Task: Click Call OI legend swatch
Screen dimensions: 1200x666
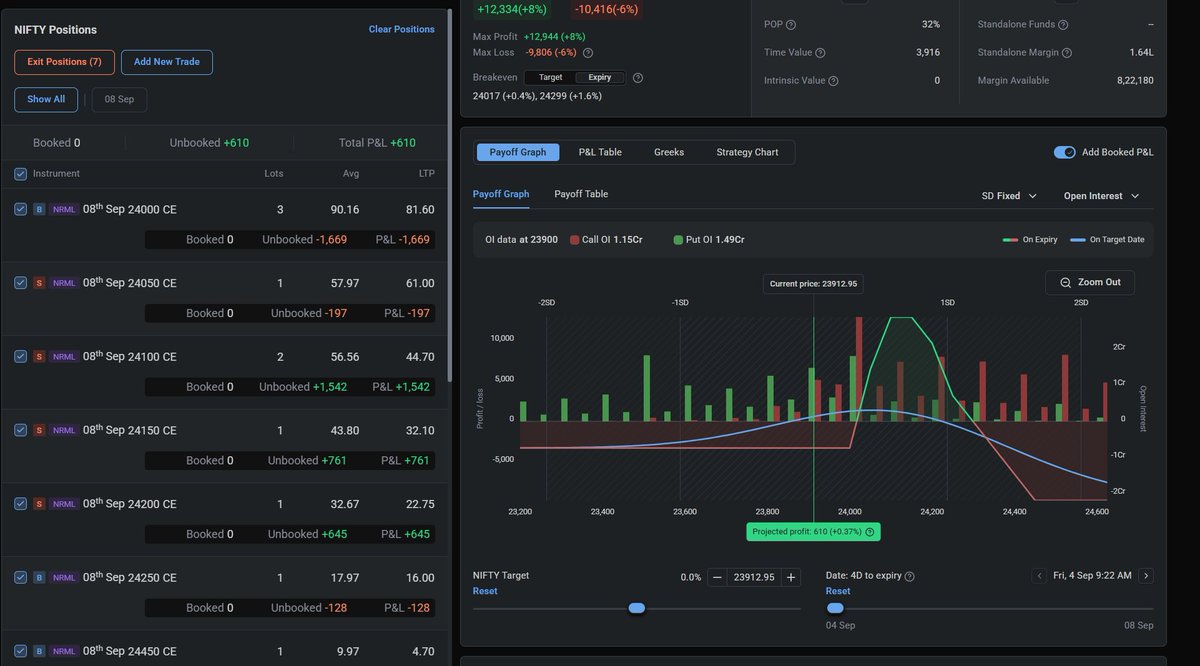Action: 575,240
